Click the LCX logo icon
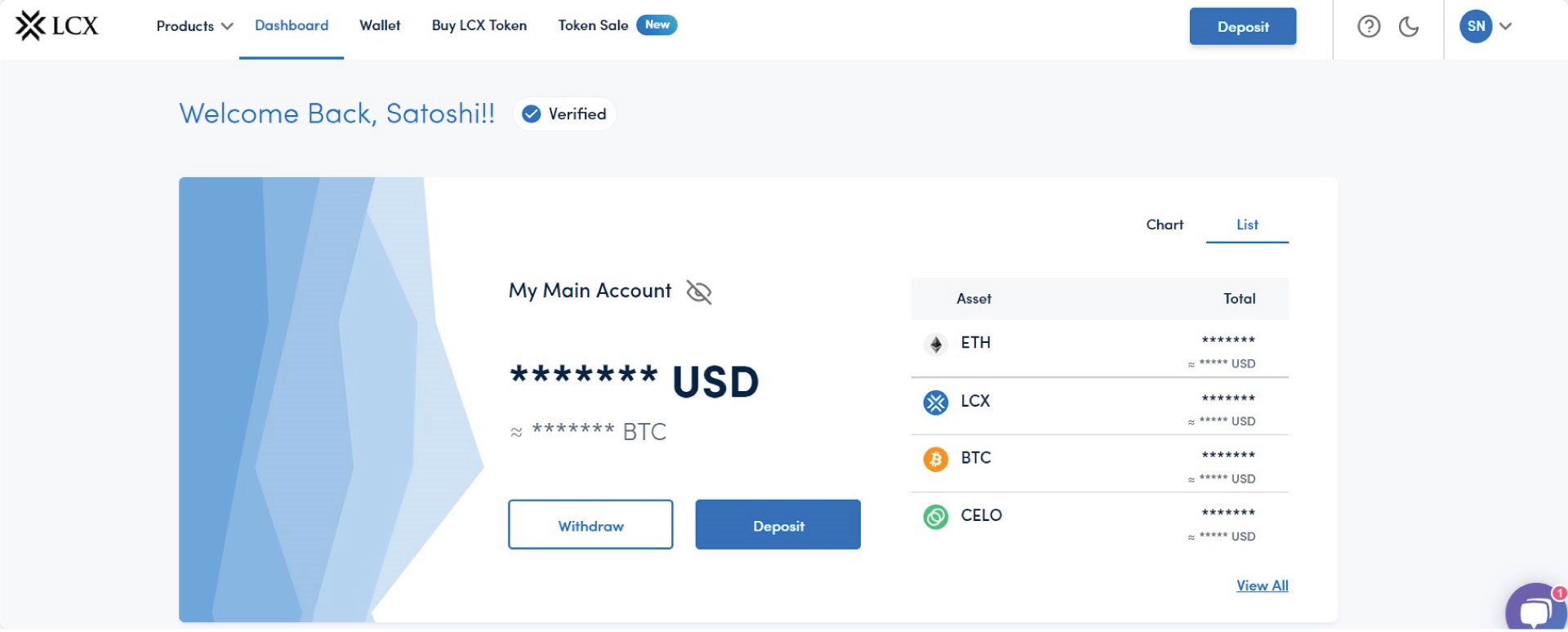1568x632 pixels. (31, 26)
